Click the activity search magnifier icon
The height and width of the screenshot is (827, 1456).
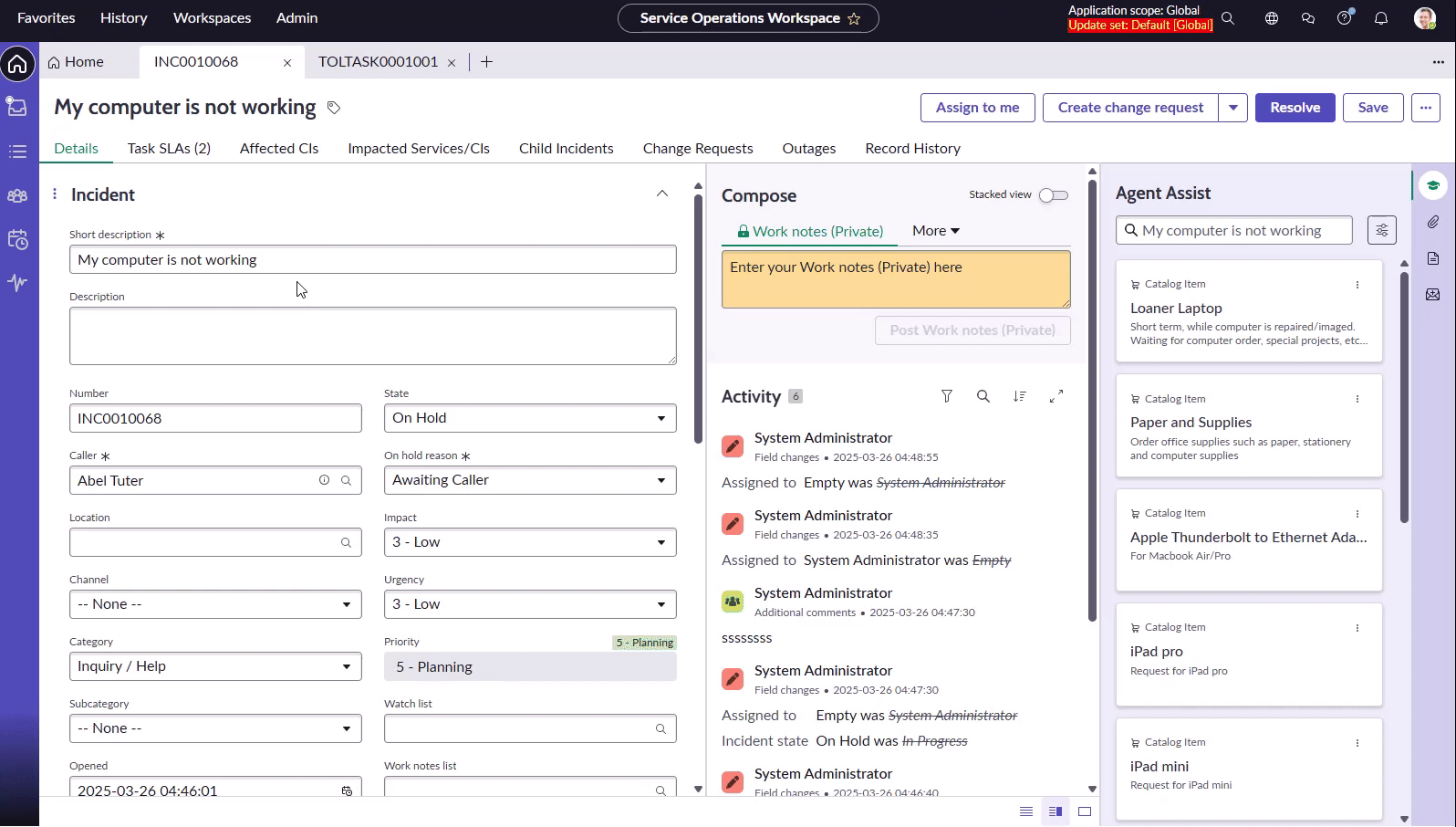(x=983, y=396)
